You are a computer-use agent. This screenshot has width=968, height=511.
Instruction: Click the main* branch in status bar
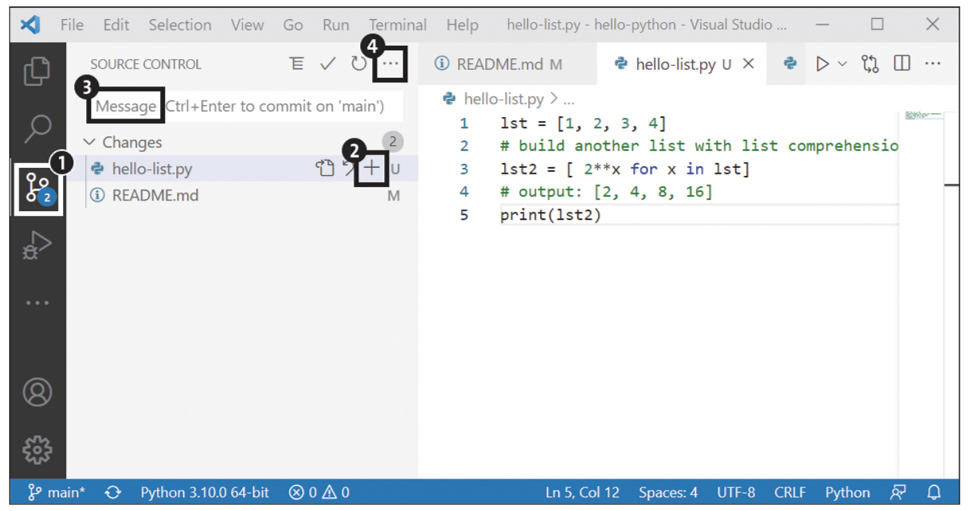56,492
